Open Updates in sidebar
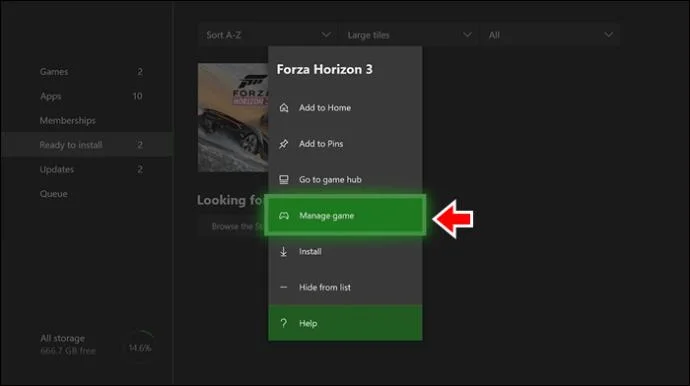 click(87, 169)
